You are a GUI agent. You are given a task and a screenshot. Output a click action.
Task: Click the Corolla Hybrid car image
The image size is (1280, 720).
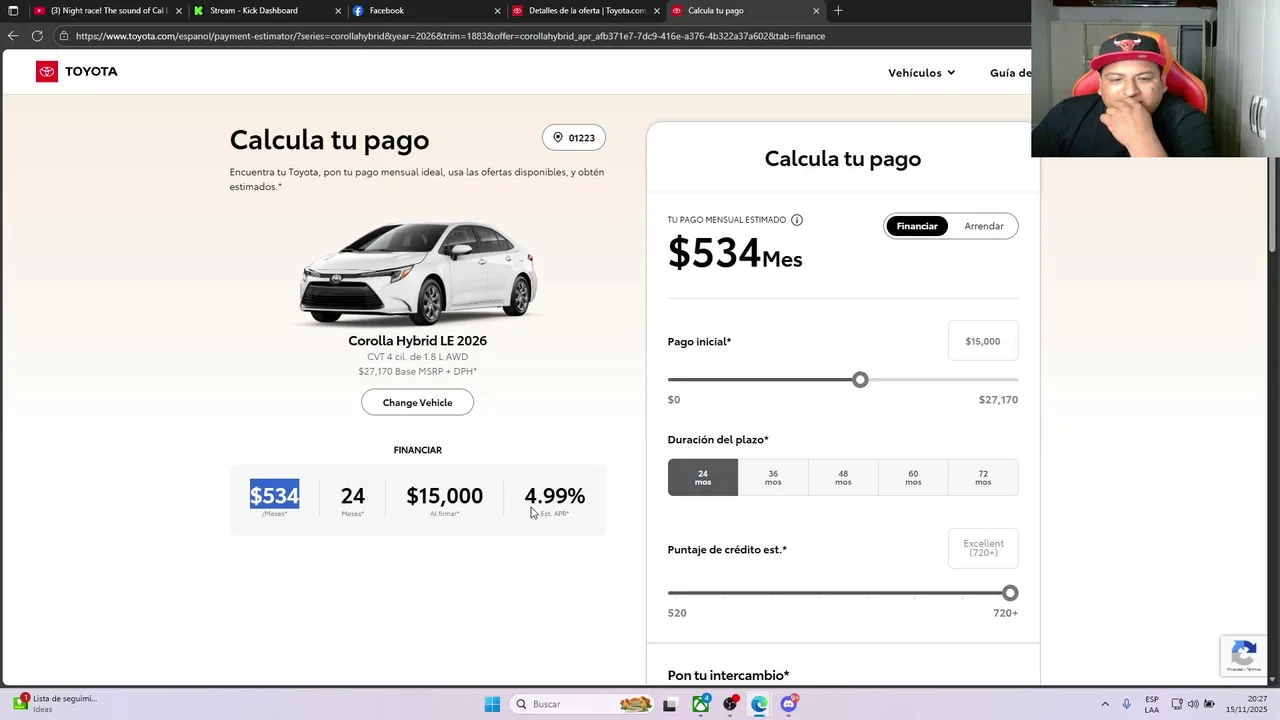pyautogui.click(x=418, y=273)
